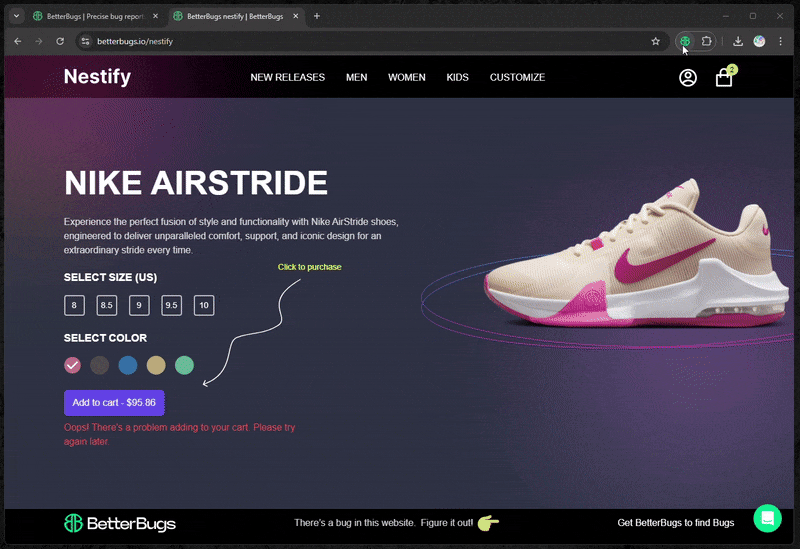Maximize the Chrome window
The height and width of the screenshot is (549, 800).
coord(753,16)
